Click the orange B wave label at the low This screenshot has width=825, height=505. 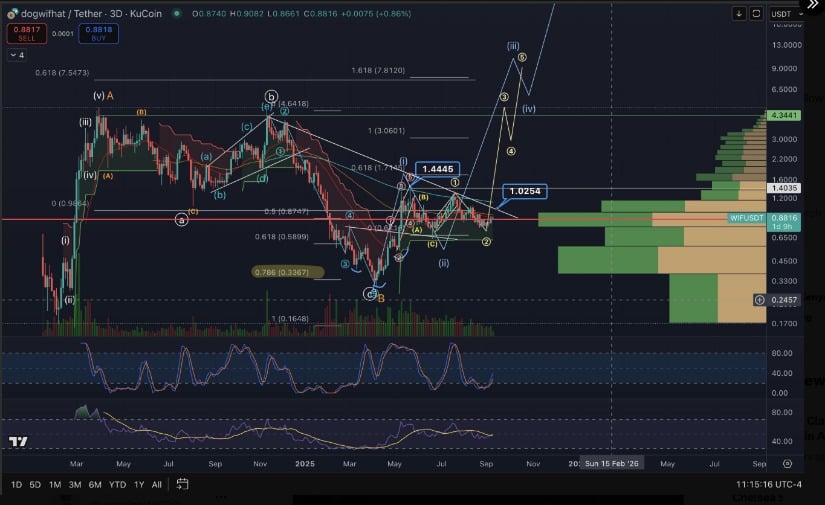pos(381,299)
